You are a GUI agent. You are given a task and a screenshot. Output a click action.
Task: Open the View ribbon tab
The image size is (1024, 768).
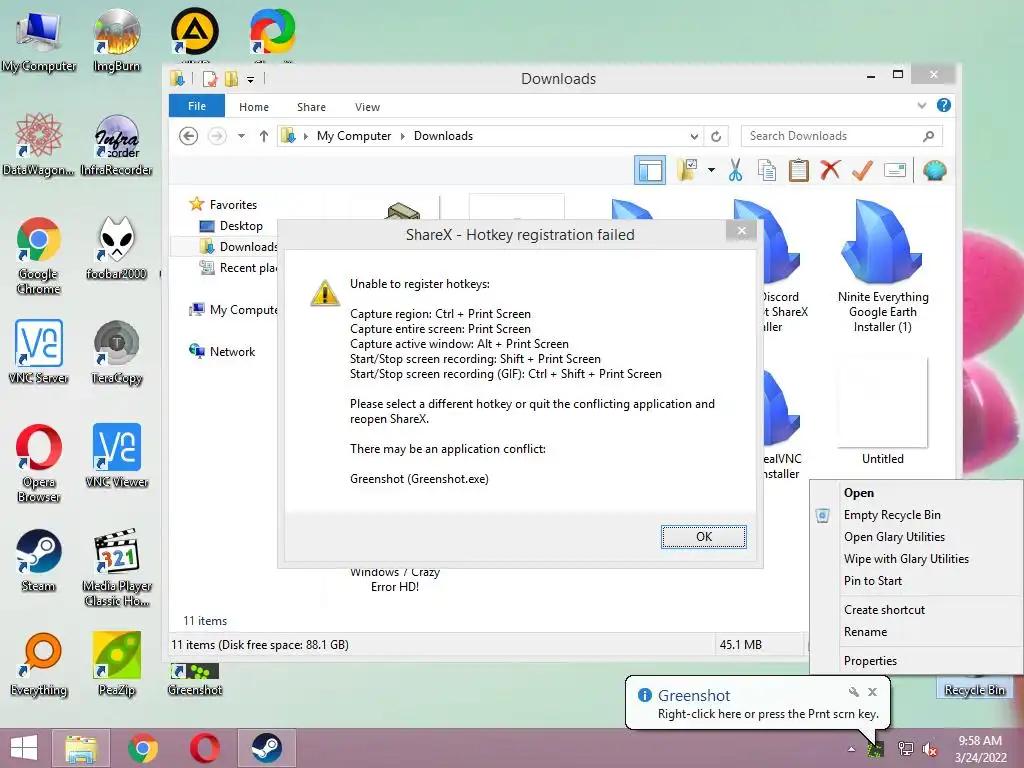click(367, 107)
